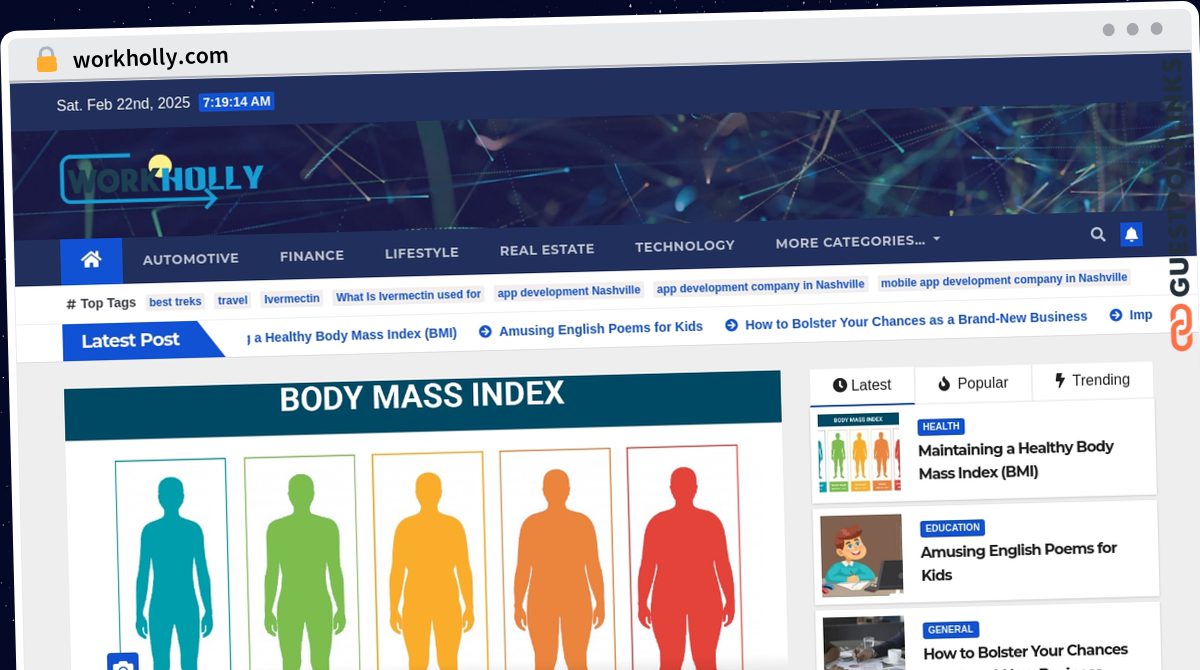
Task: Click the BMI thumbnail in sidebar
Action: pos(858,453)
